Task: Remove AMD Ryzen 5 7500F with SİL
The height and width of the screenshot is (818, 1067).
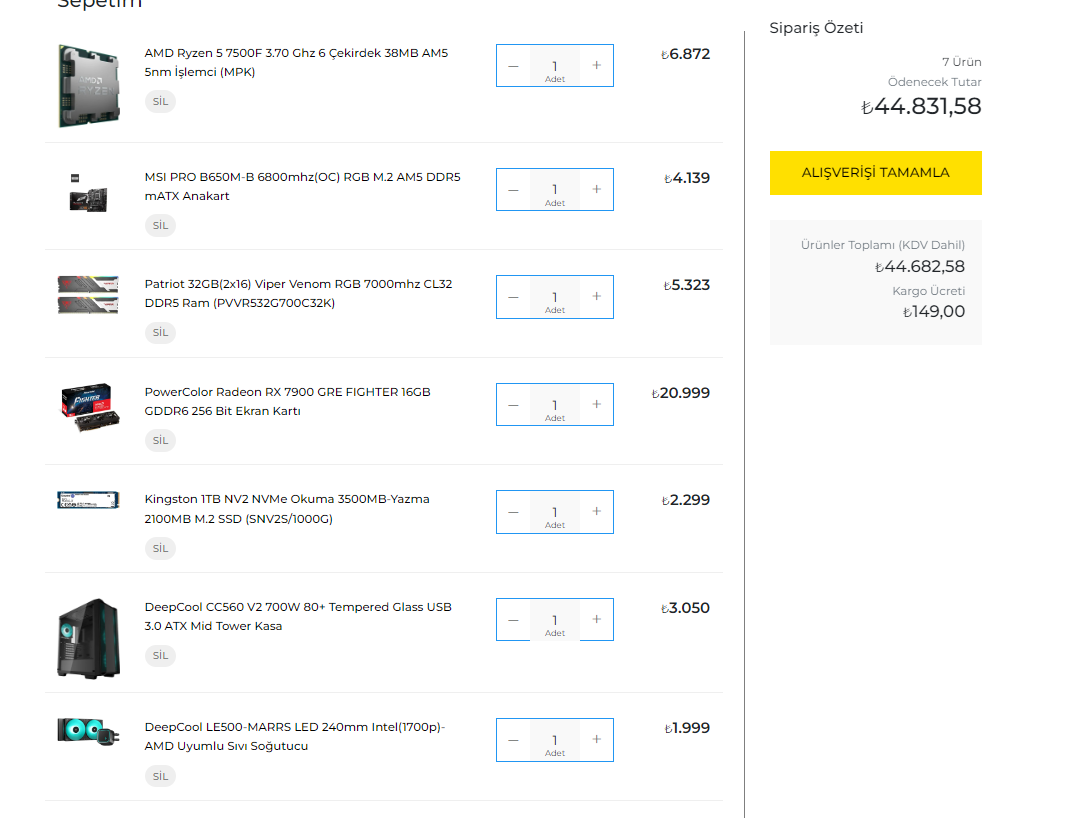Action: (x=160, y=101)
